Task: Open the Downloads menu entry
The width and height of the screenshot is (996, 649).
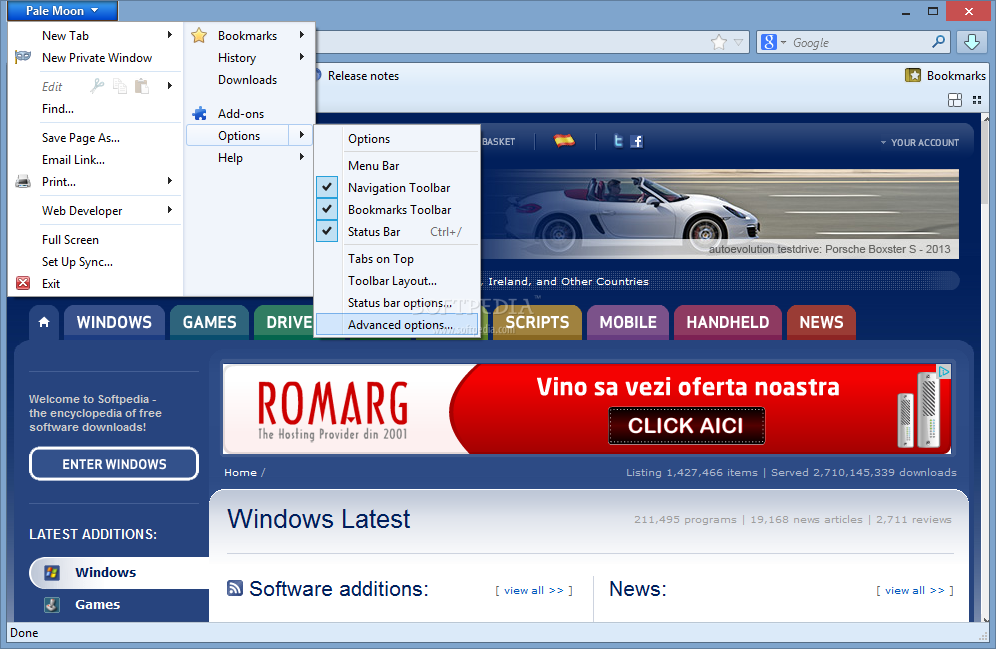Action: (249, 80)
